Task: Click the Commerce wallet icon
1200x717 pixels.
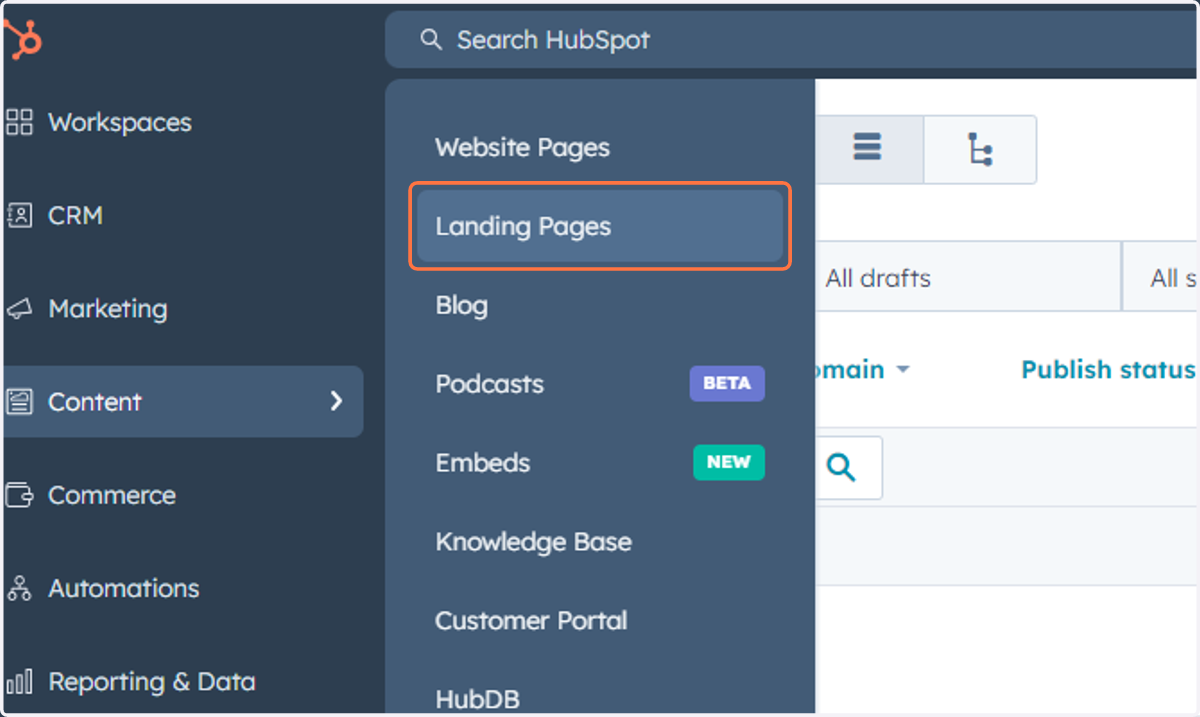Action: tap(19, 495)
